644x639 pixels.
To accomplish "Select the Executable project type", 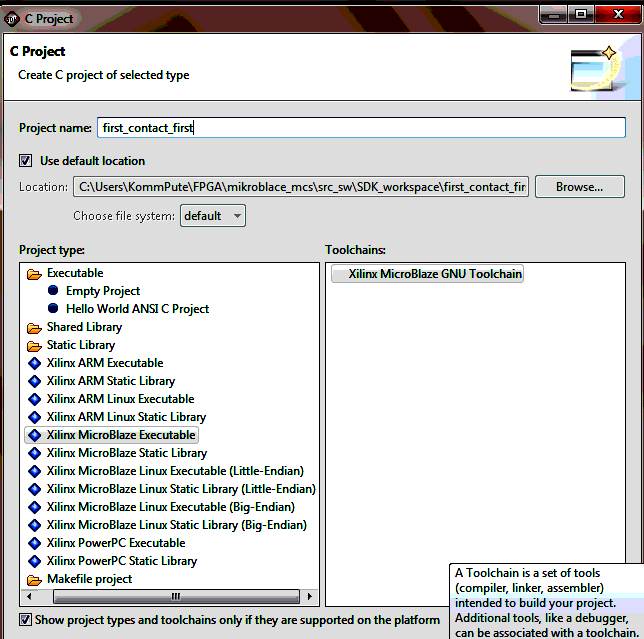I will [75, 273].
